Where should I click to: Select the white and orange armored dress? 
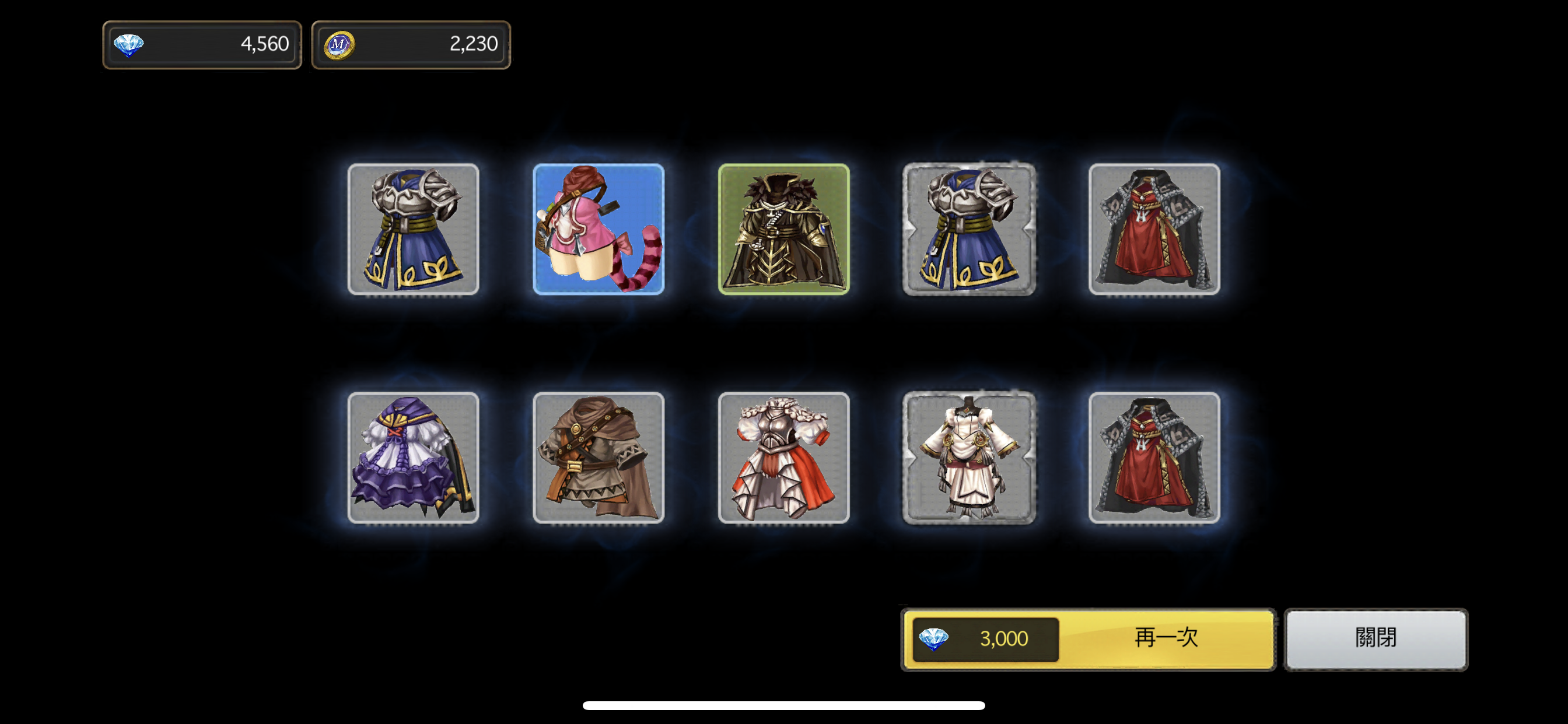point(783,458)
